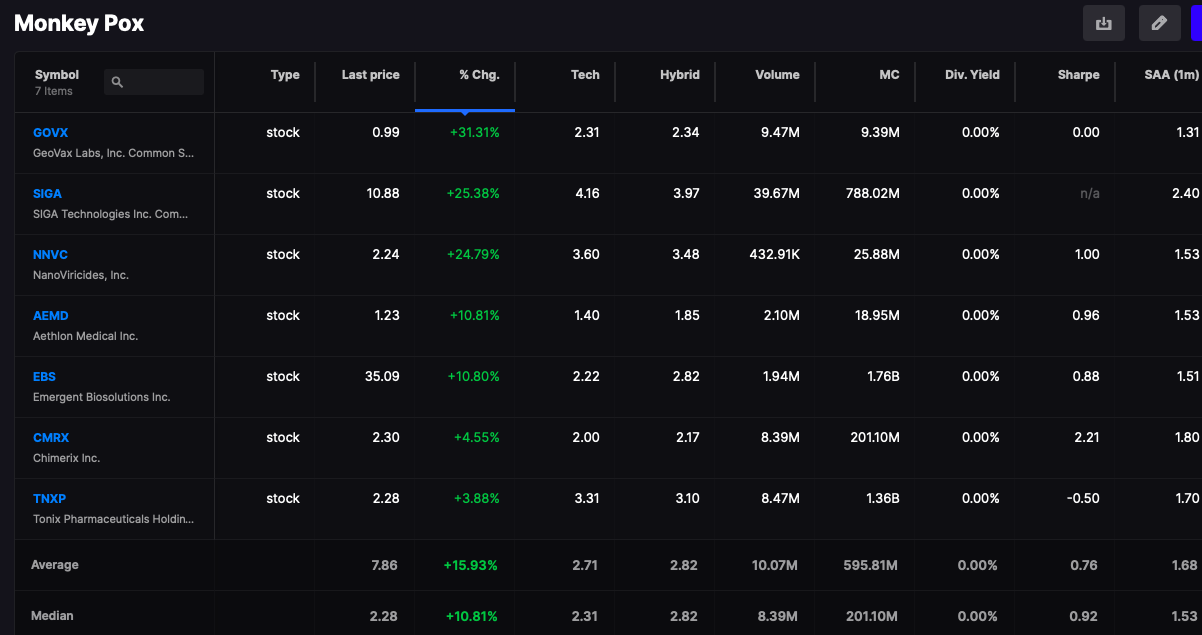Open the AEMD ticker link

click(x=50, y=316)
